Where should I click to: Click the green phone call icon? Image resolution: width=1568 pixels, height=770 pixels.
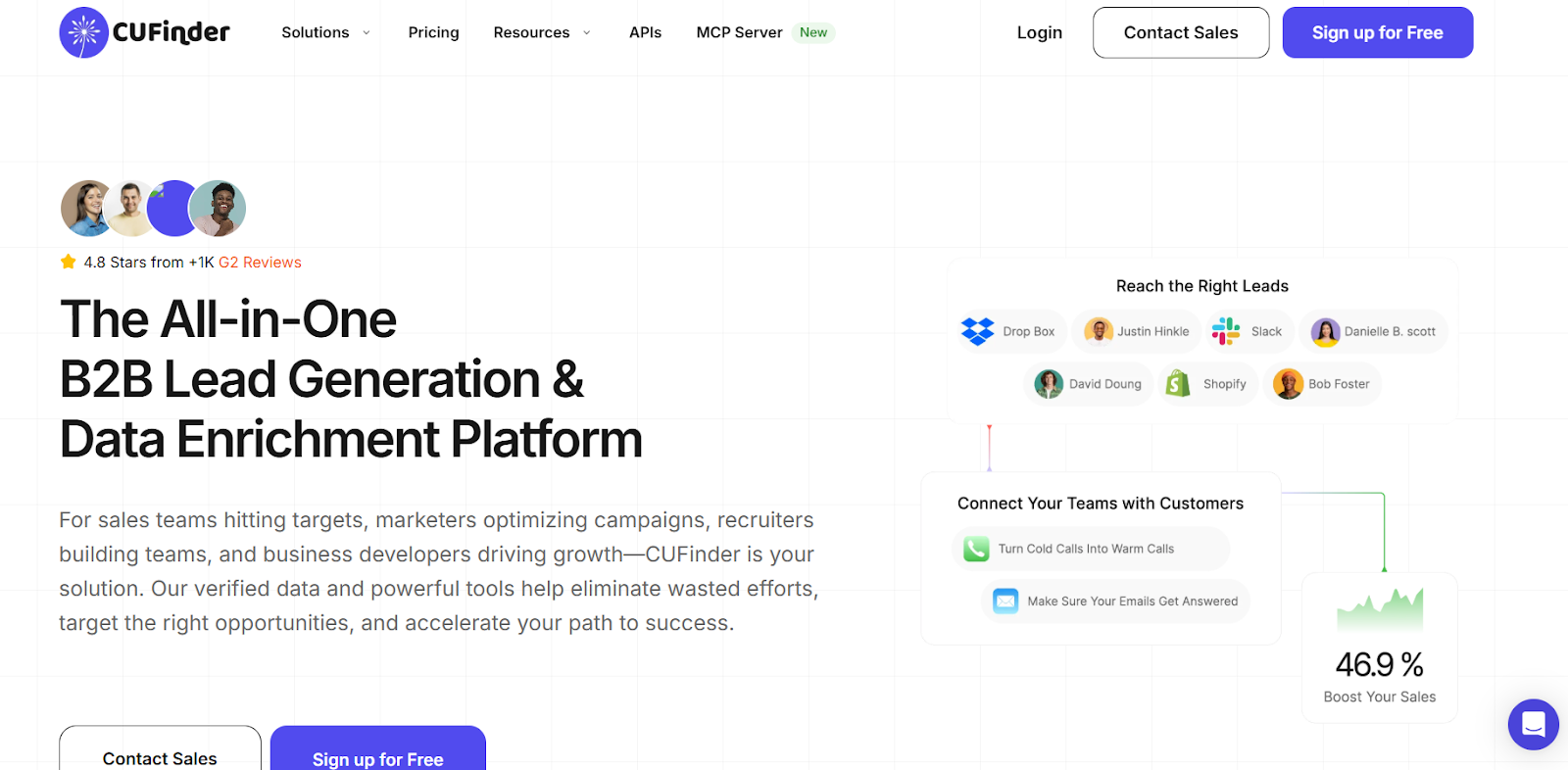977,549
